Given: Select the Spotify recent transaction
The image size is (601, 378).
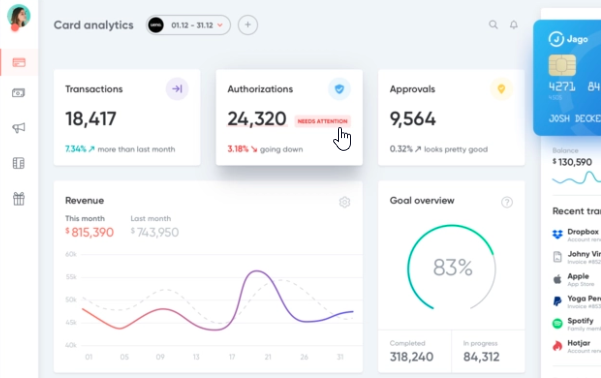Looking at the screenshot, I should (x=576, y=324).
